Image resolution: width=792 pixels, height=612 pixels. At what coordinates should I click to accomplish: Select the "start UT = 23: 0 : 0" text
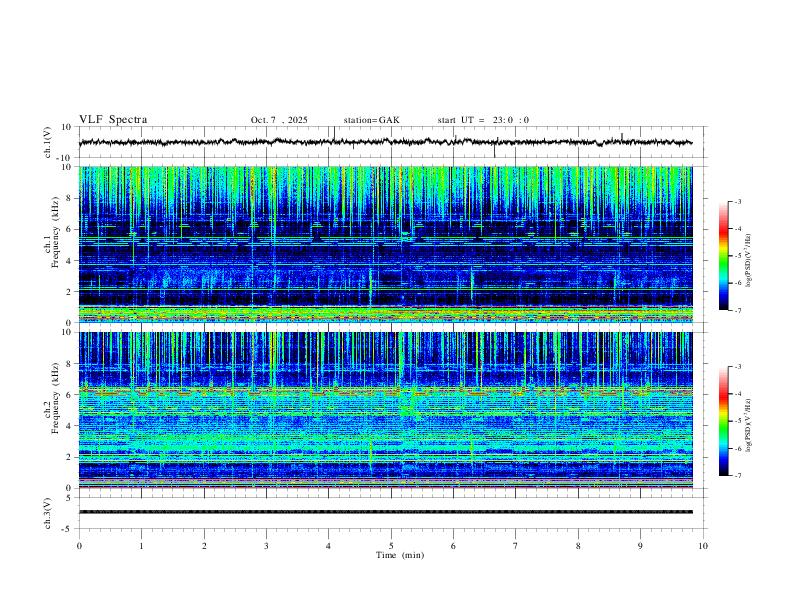(483, 120)
